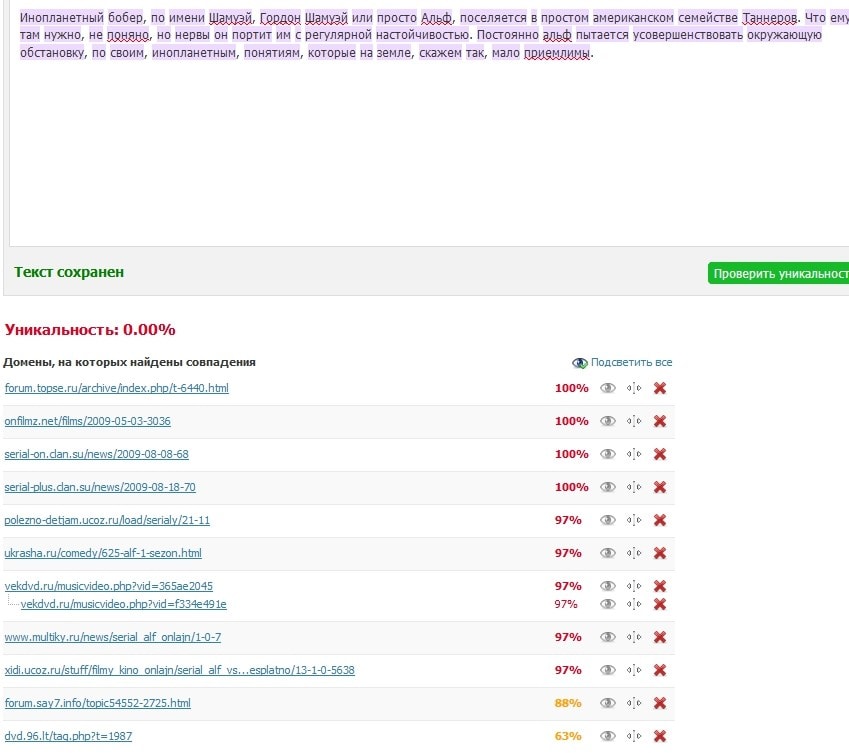
Task: Click the compare arrows icon for forum.say7.info
Action: point(634,703)
